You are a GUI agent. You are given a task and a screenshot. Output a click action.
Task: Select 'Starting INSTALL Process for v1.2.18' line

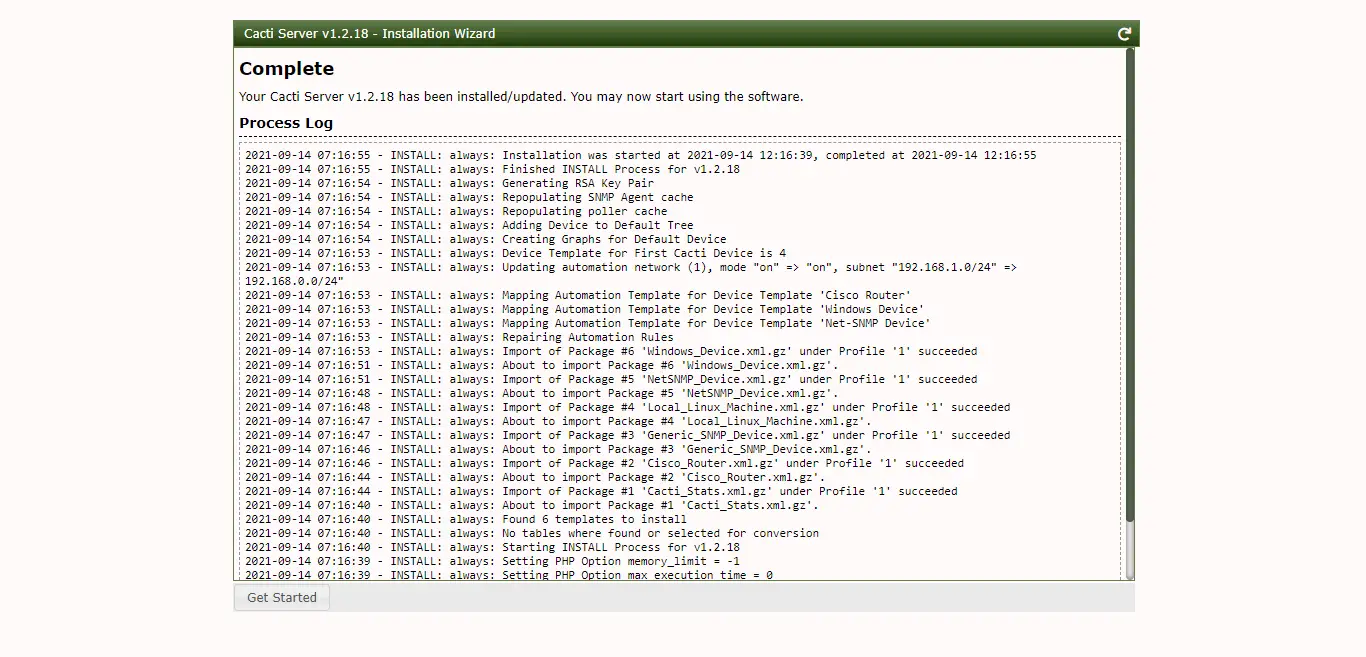493,547
